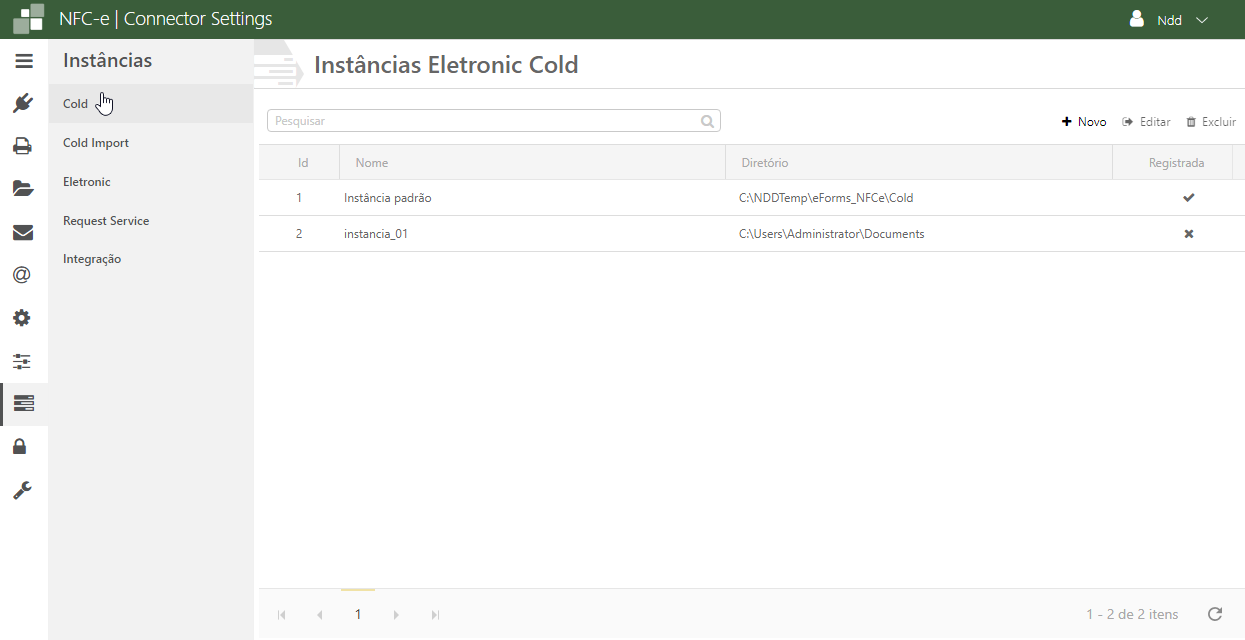Open the printer settings icon

coord(23,146)
